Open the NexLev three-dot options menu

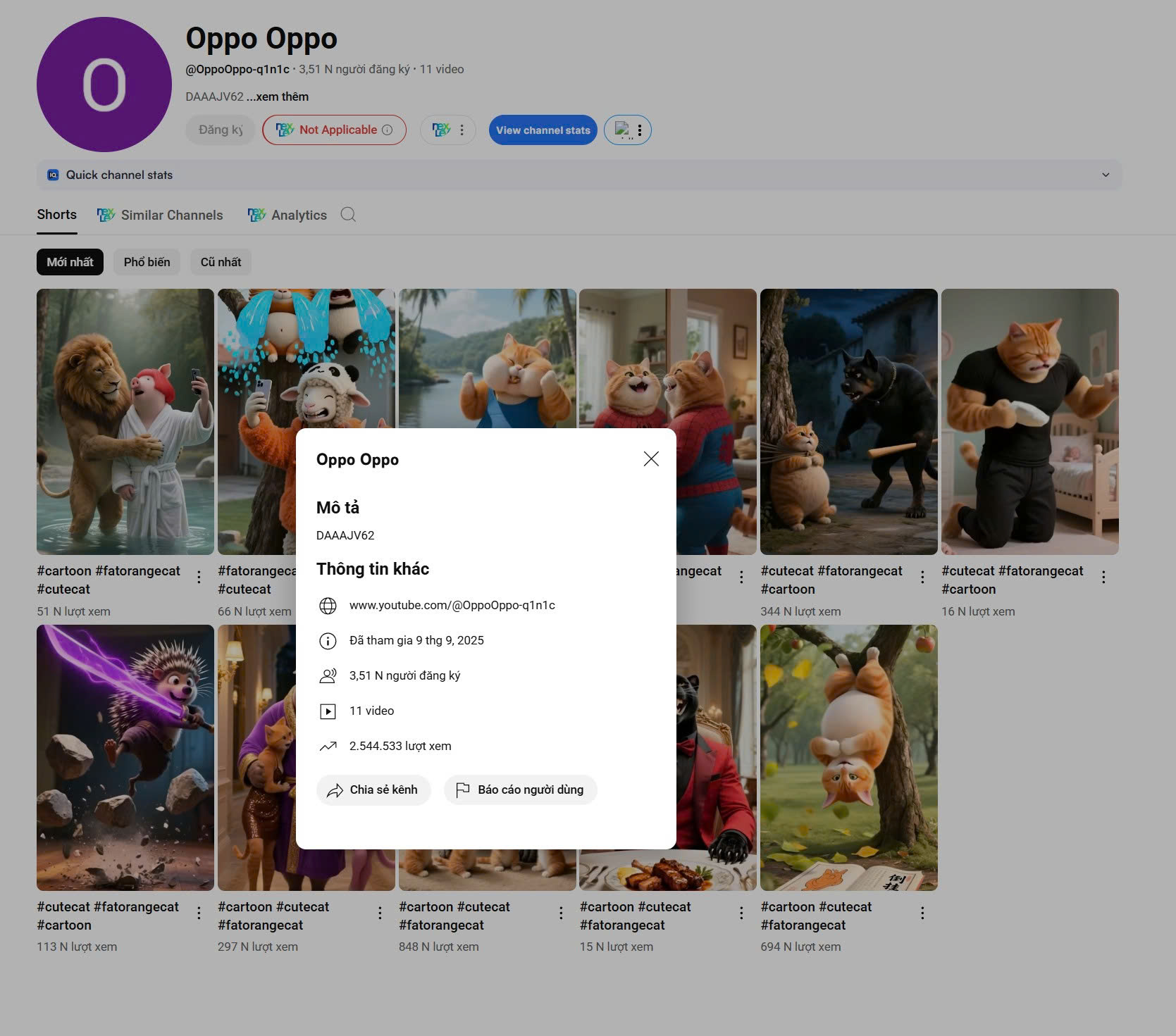[462, 130]
